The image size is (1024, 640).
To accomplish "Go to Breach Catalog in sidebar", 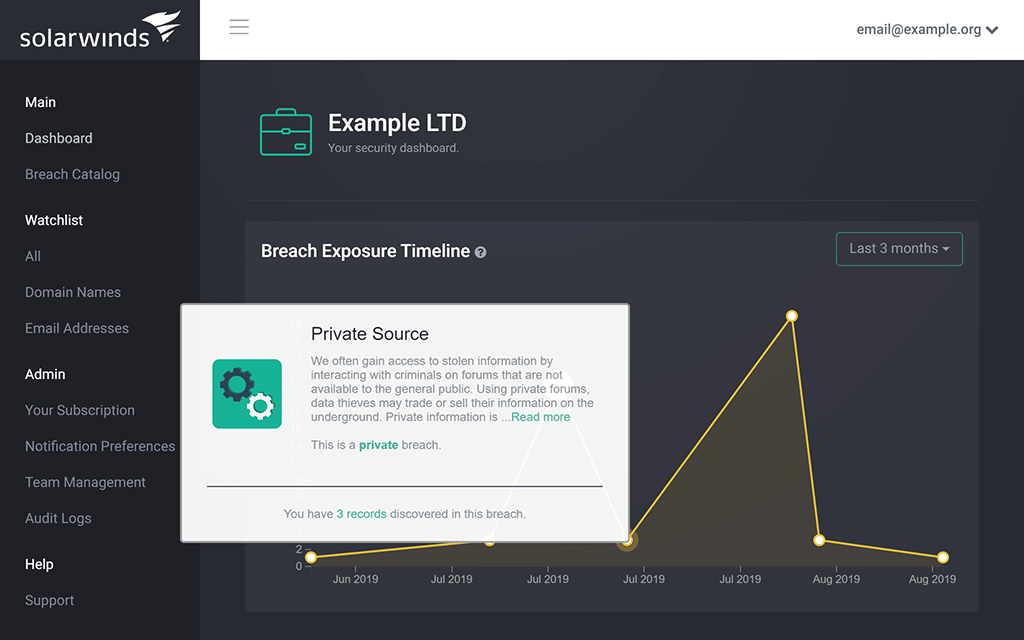I will point(72,174).
